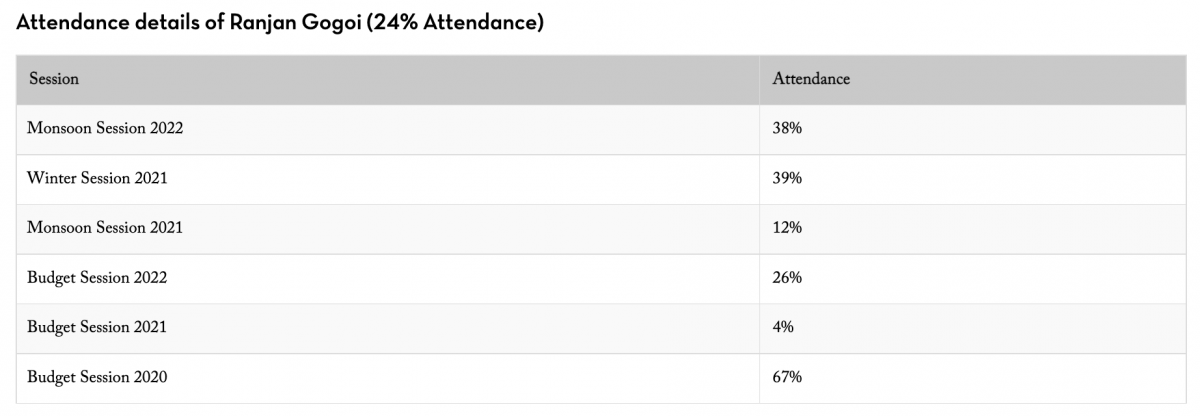The image size is (1200, 416).
Task: Click the 38% attendance value
Action: pos(787,129)
